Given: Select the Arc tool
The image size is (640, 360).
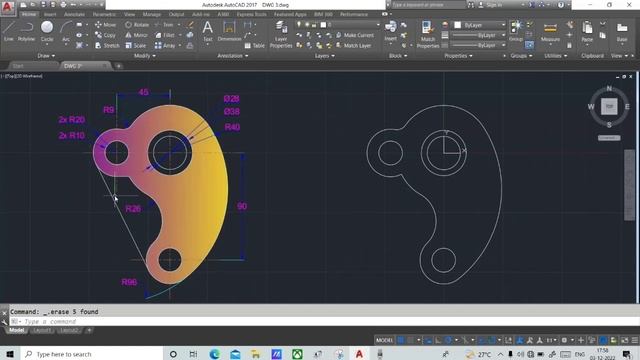Looking at the screenshot, I should click(x=66, y=32).
